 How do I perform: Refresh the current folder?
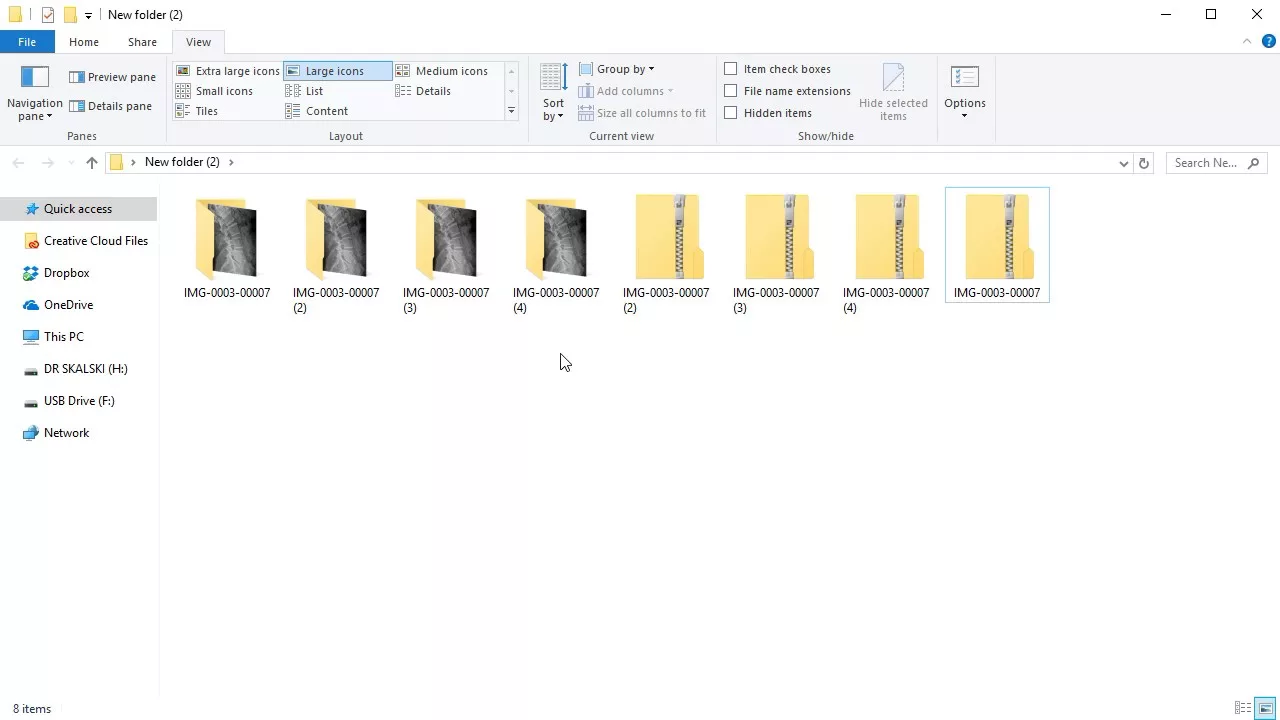(x=1143, y=162)
